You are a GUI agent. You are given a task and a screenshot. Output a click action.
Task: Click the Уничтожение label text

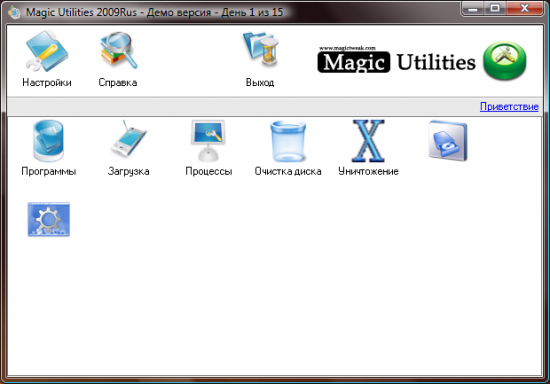pos(368,171)
